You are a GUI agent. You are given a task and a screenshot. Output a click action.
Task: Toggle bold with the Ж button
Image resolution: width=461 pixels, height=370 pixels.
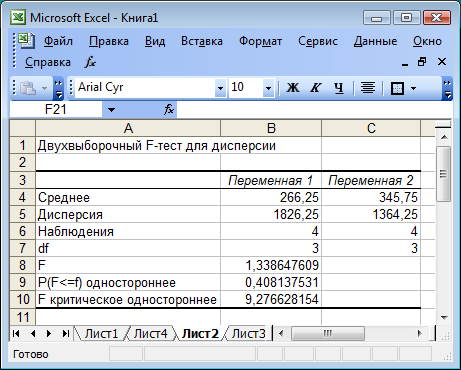click(x=293, y=88)
